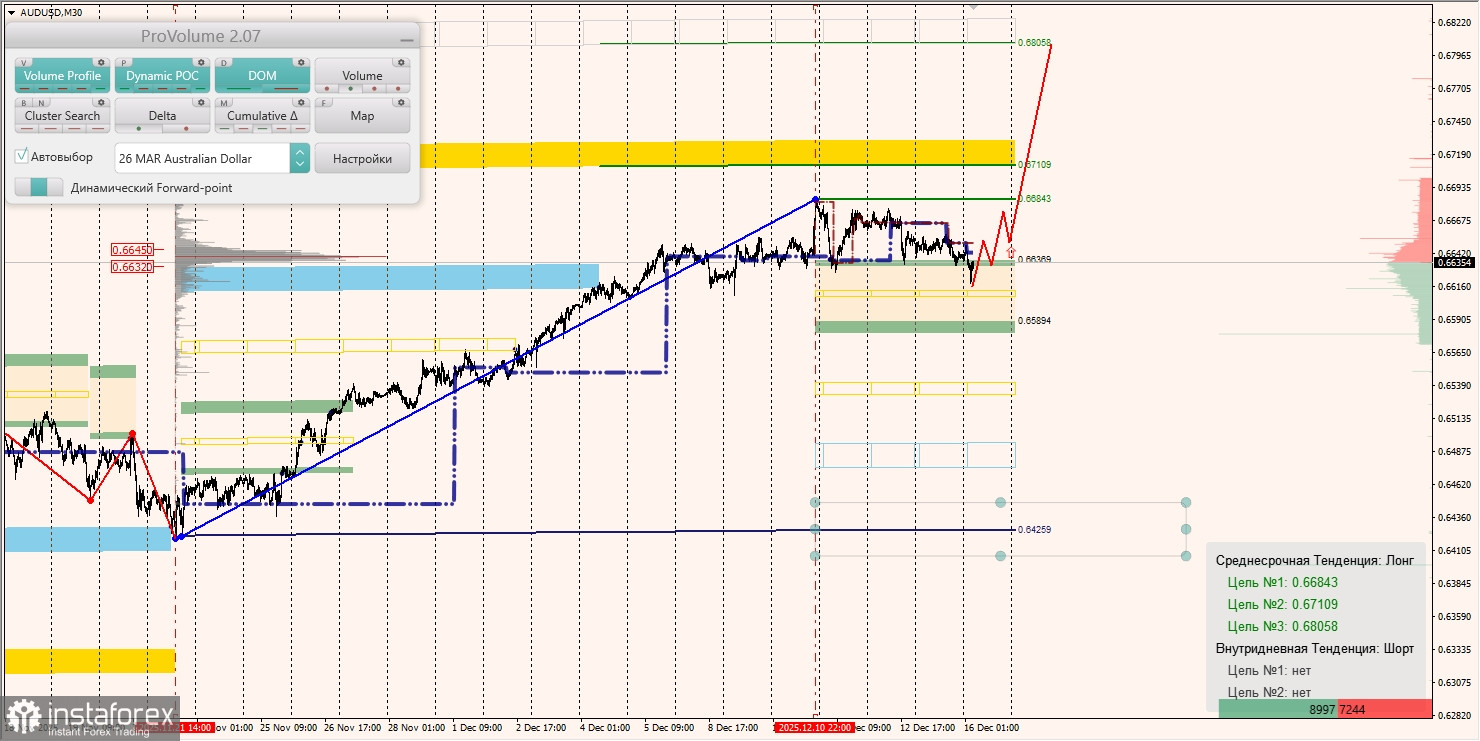1480x741 pixels.
Task: Open the Map settings gear
Action: tap(401, 102)
